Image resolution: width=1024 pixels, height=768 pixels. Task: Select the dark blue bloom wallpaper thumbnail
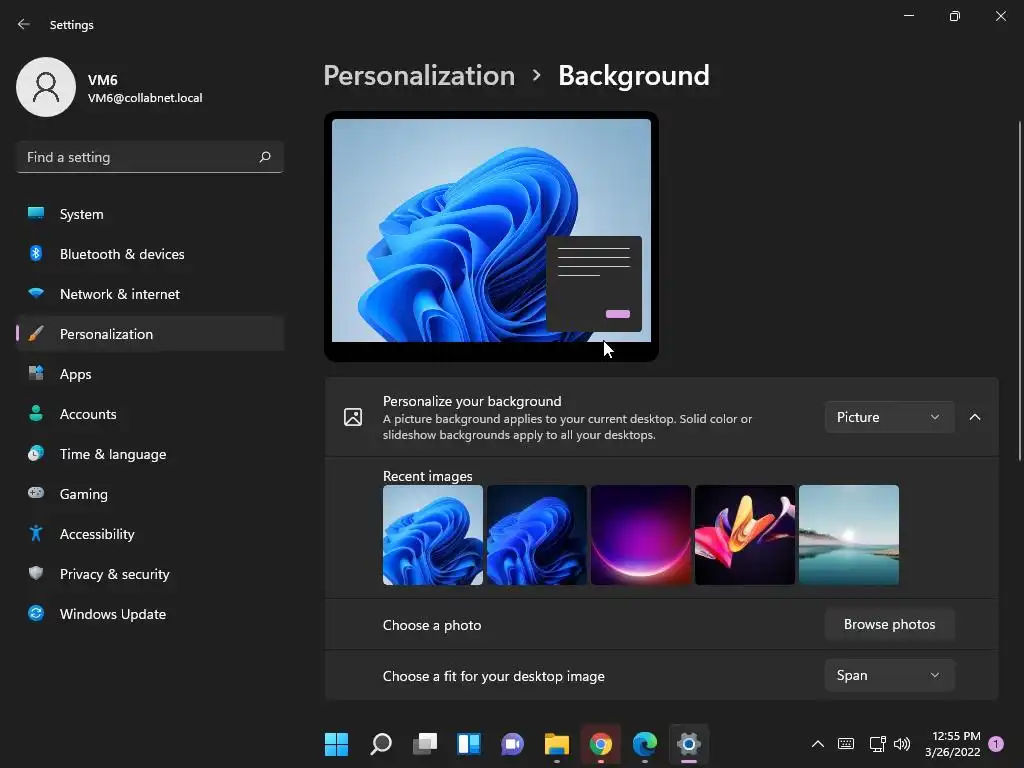tap(537, 535)
